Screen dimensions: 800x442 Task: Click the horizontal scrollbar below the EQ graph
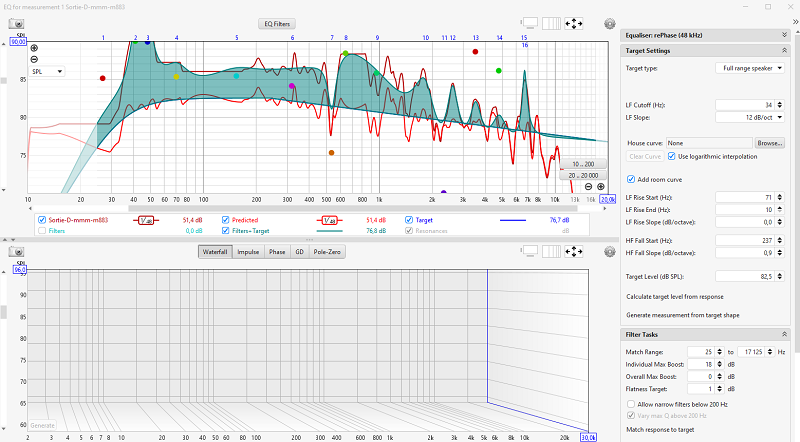pos(353,208)
